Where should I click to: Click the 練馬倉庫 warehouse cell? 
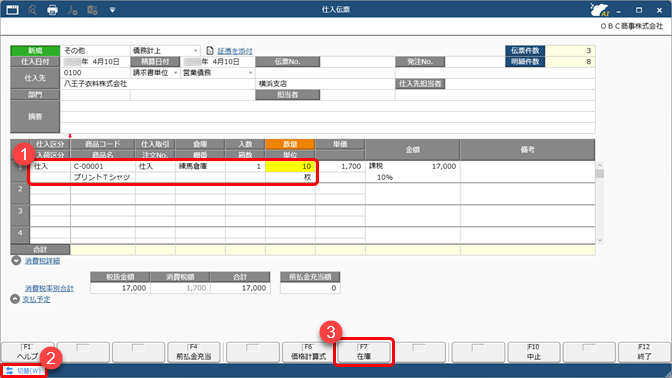tap(200, 166)
